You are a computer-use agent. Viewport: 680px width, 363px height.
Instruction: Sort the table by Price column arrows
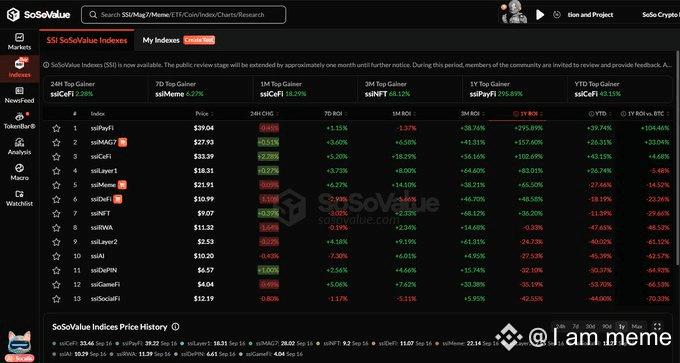click(x=212, y=114)
